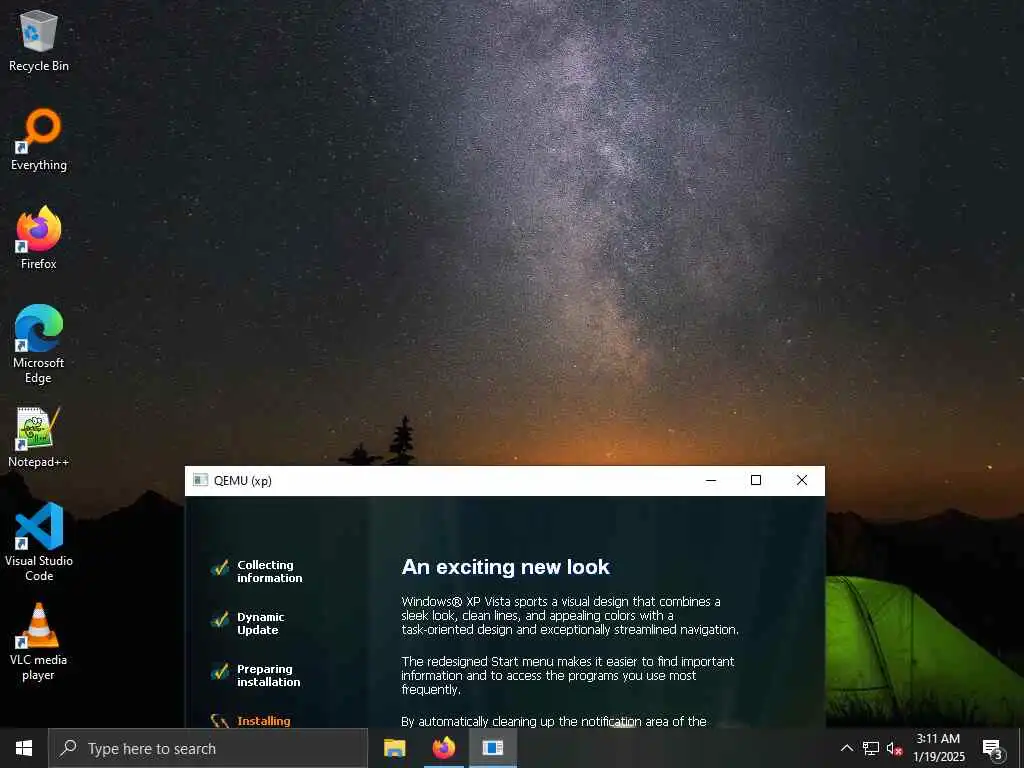The height and width of the screenshot is (768, 1024).
Task: Launch the Everything search shortcut
Action: 39,140
